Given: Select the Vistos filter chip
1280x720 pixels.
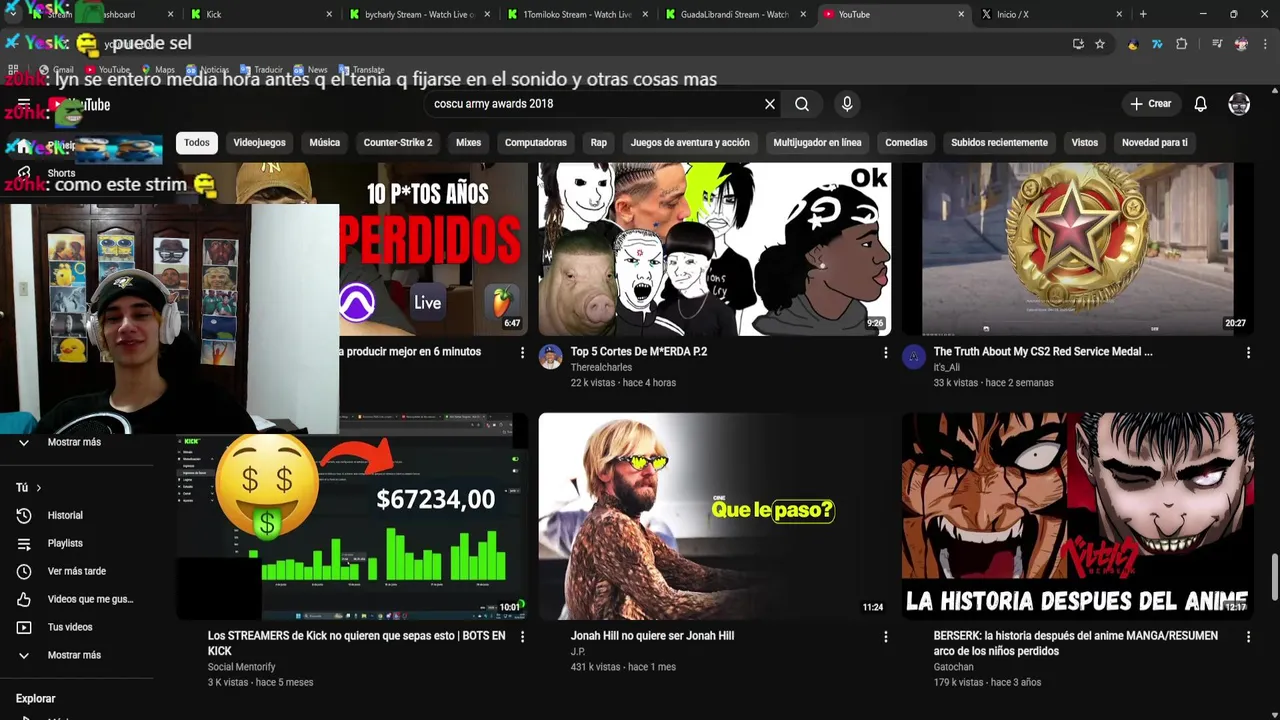Looking at the screenshot, I should (x=1084, y=143).
